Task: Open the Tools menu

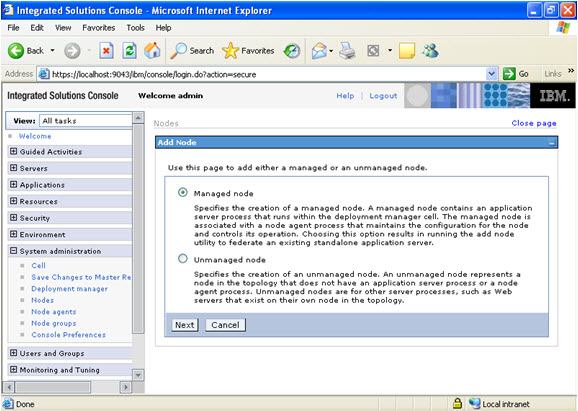Action: [x=135, y=28]
